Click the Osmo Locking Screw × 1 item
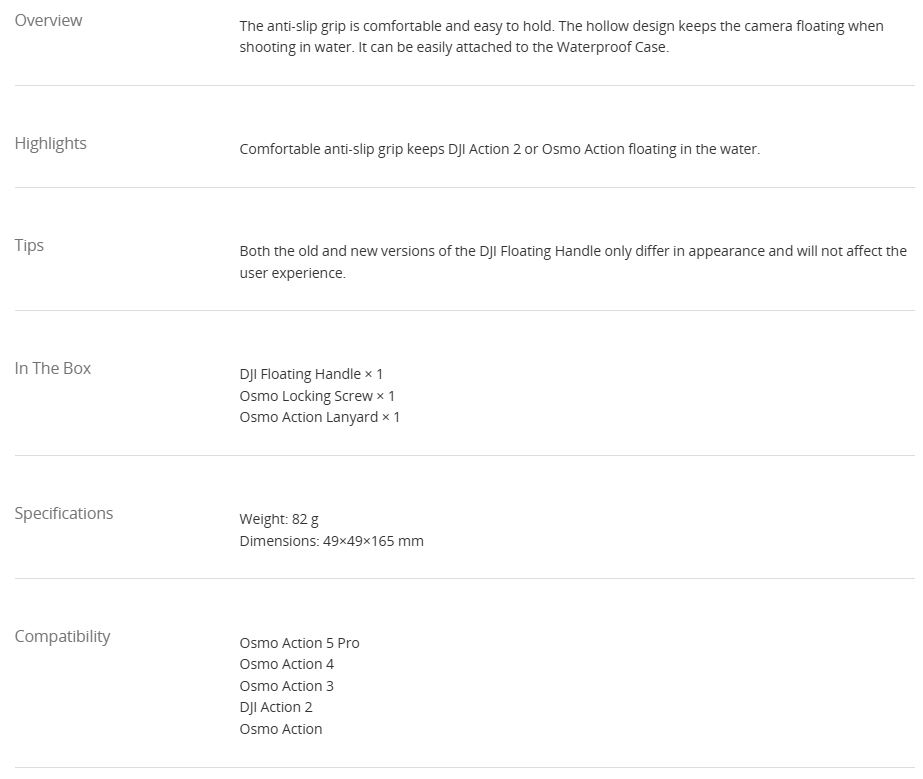Viewport: 923px width, 779px height. pos(317,396)
